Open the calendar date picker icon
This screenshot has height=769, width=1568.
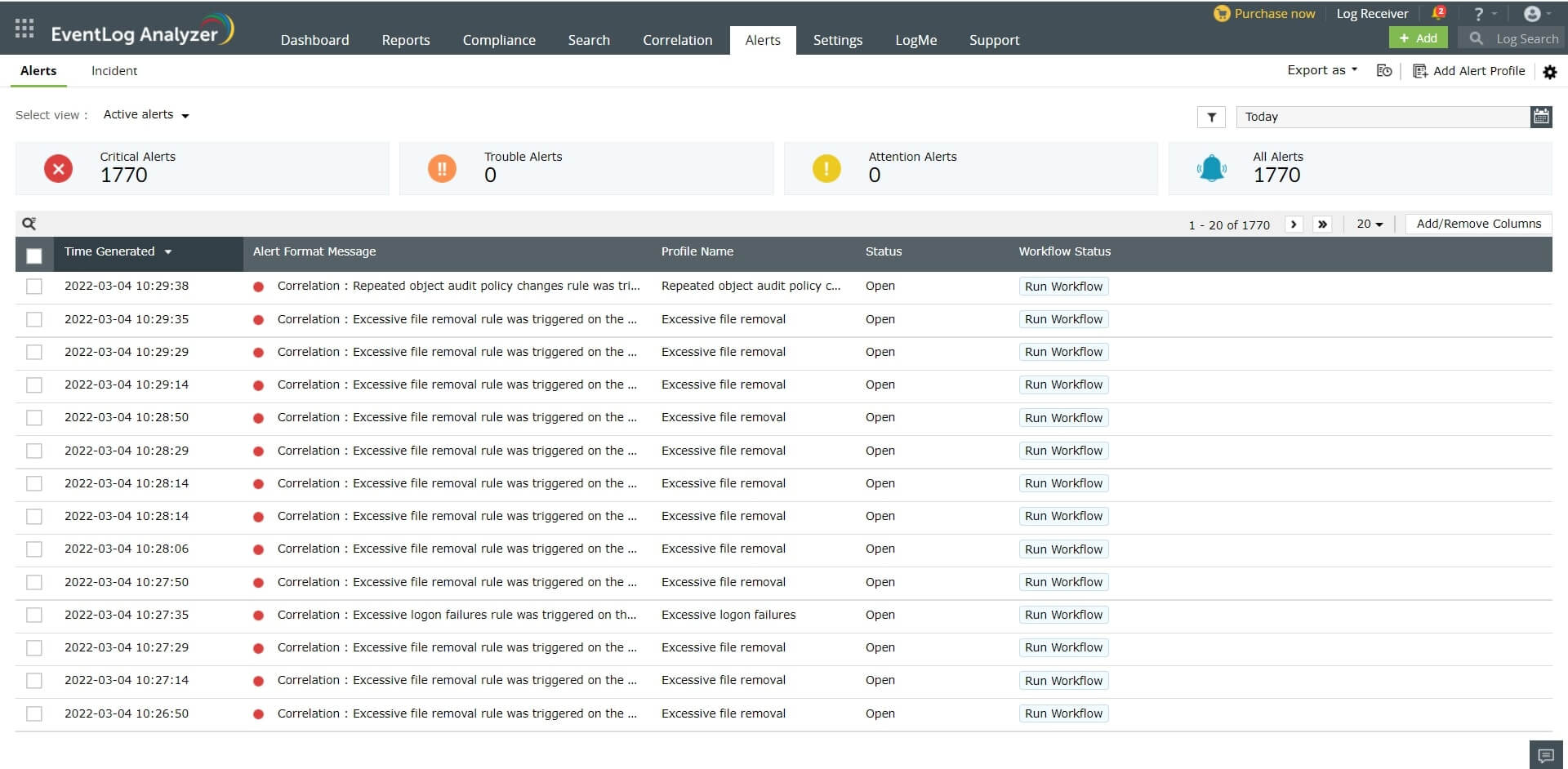(x=1540, y=117)
